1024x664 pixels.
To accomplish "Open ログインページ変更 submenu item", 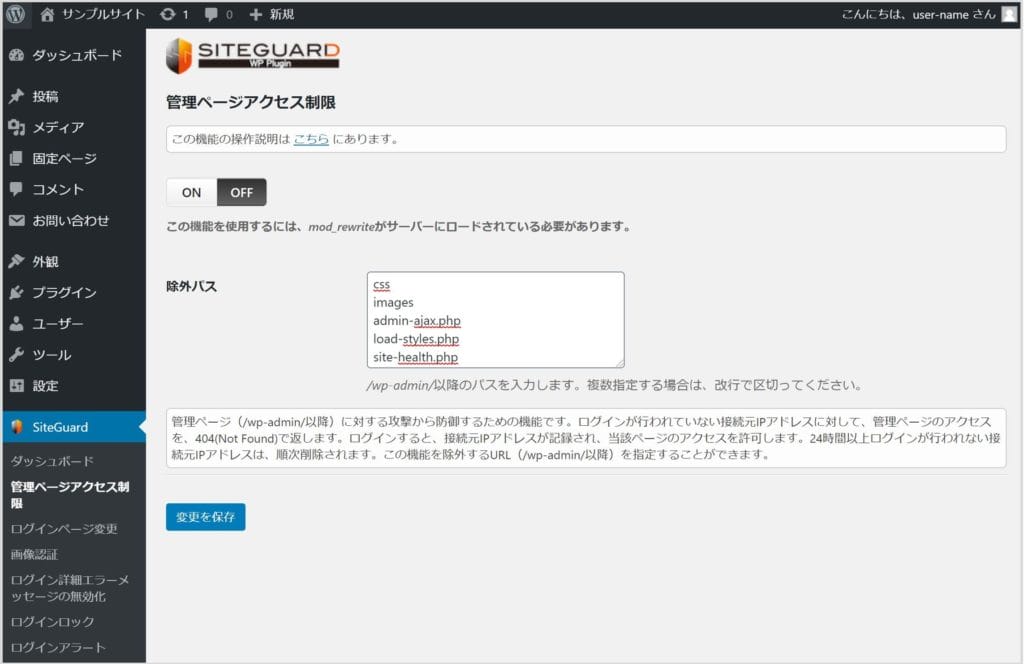I will (x=64, y=529).
